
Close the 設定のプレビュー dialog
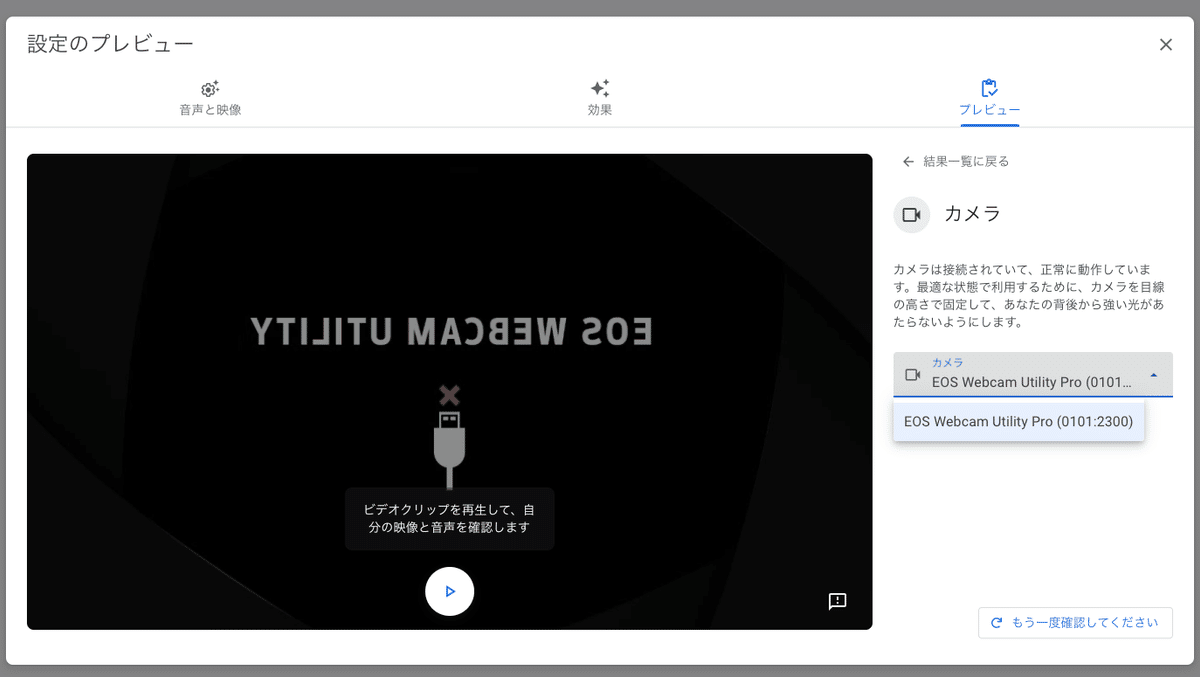point(1165,44)
